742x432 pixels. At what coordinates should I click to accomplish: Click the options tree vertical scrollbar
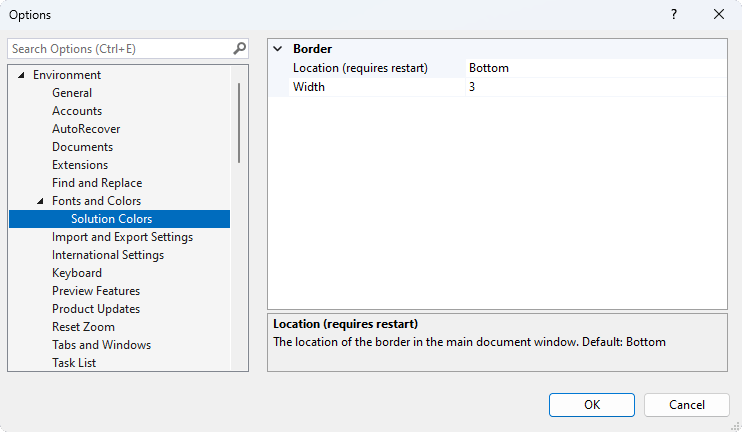[239, 122]
